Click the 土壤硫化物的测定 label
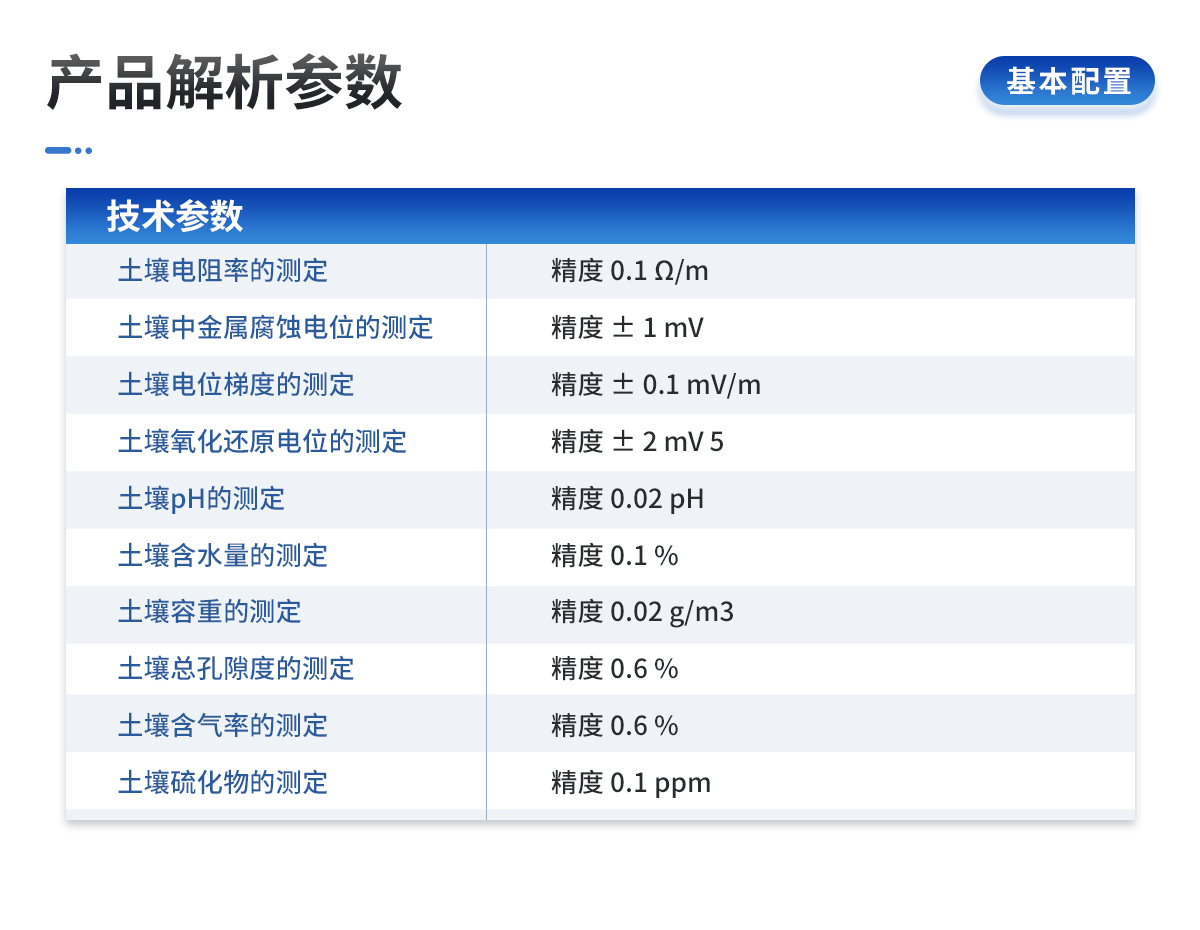This screenshot has height=930, width=1200. 223,783
